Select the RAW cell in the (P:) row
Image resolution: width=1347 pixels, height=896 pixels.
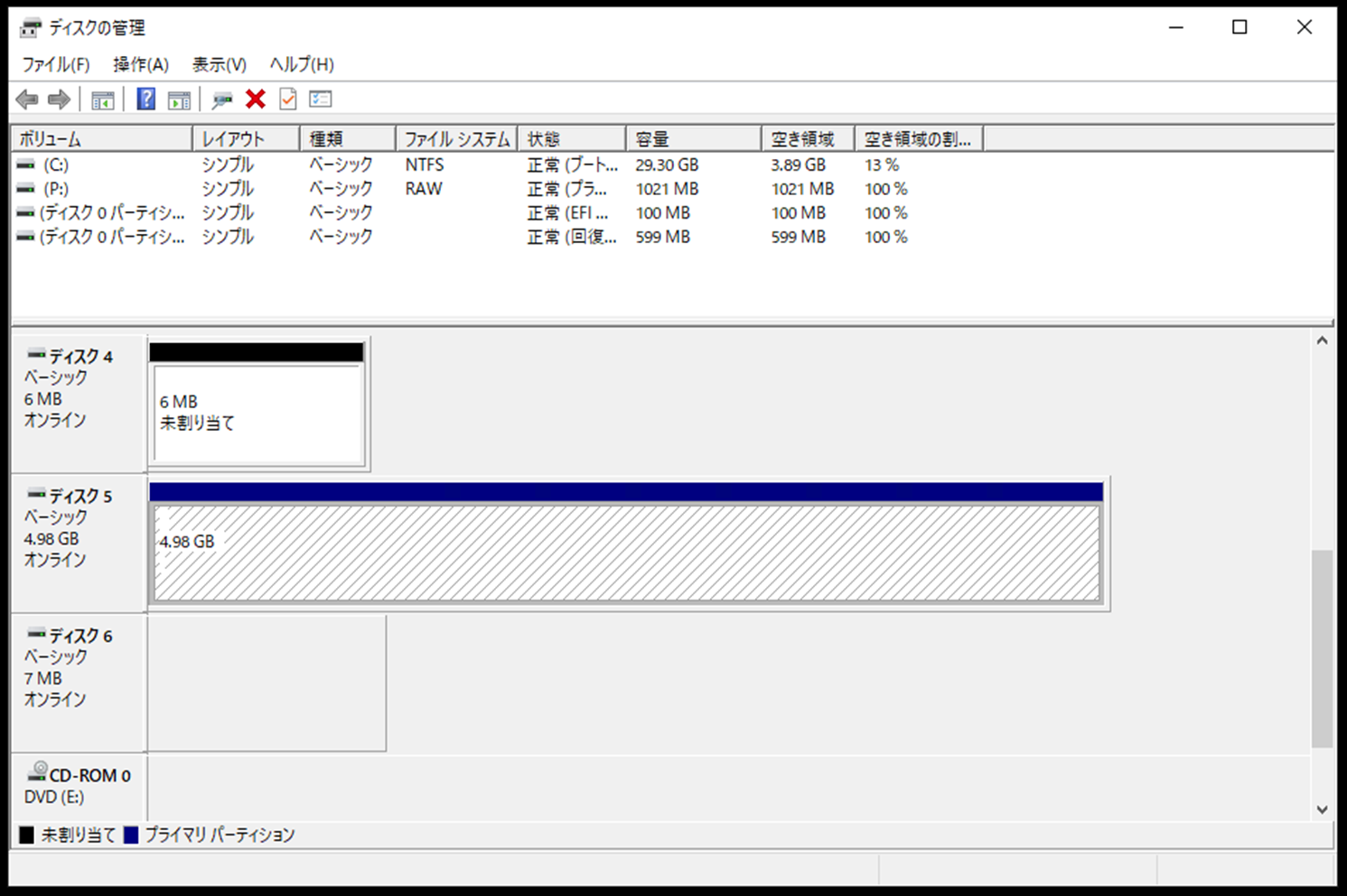pos(424,189)
